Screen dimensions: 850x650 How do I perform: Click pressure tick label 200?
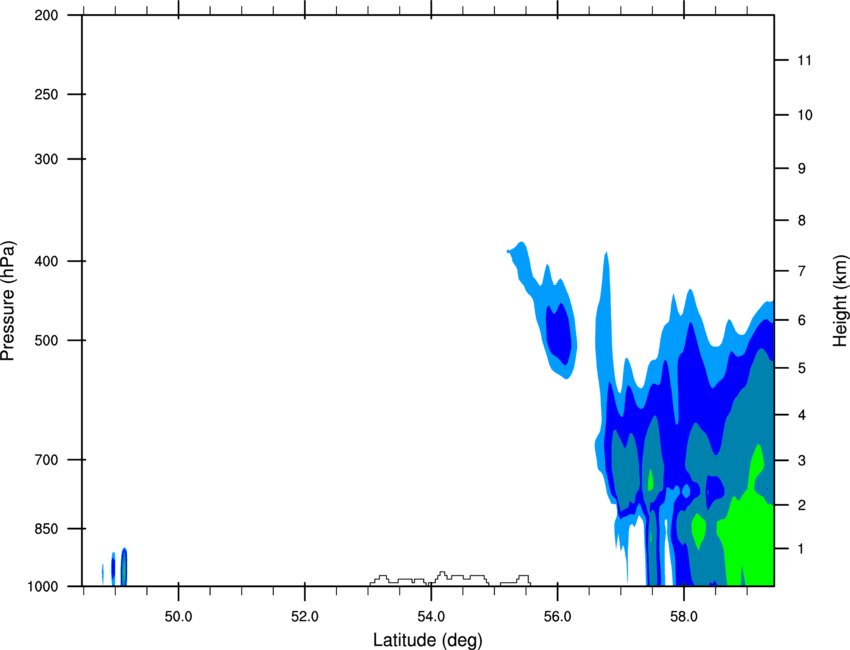click(46, 15)
